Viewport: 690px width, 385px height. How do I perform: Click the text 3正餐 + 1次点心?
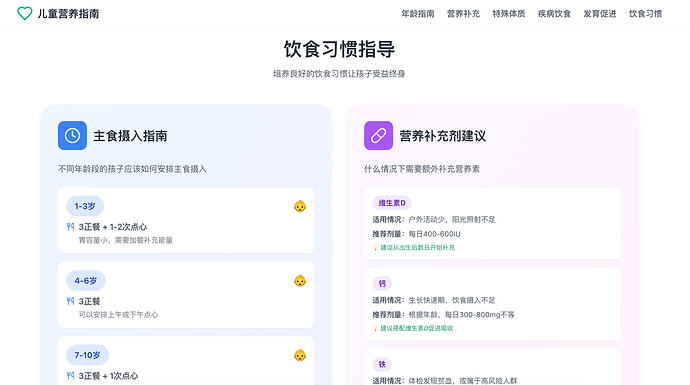(x=108, y=376)
